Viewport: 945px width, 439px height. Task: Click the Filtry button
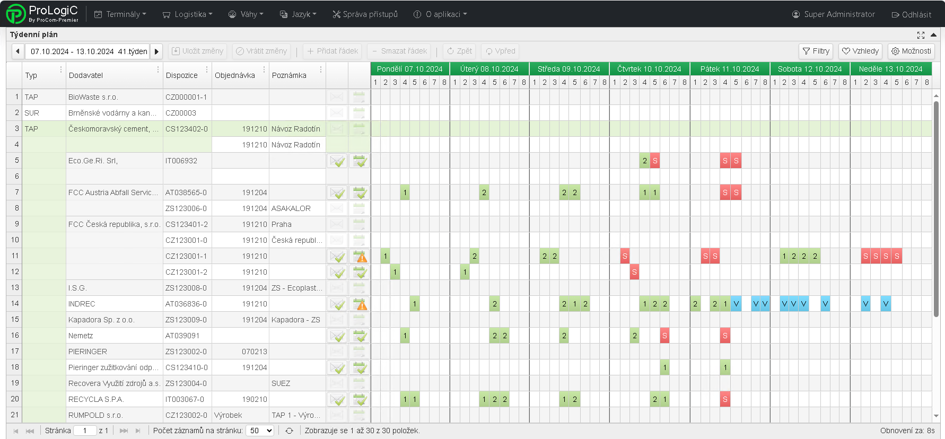816,51
